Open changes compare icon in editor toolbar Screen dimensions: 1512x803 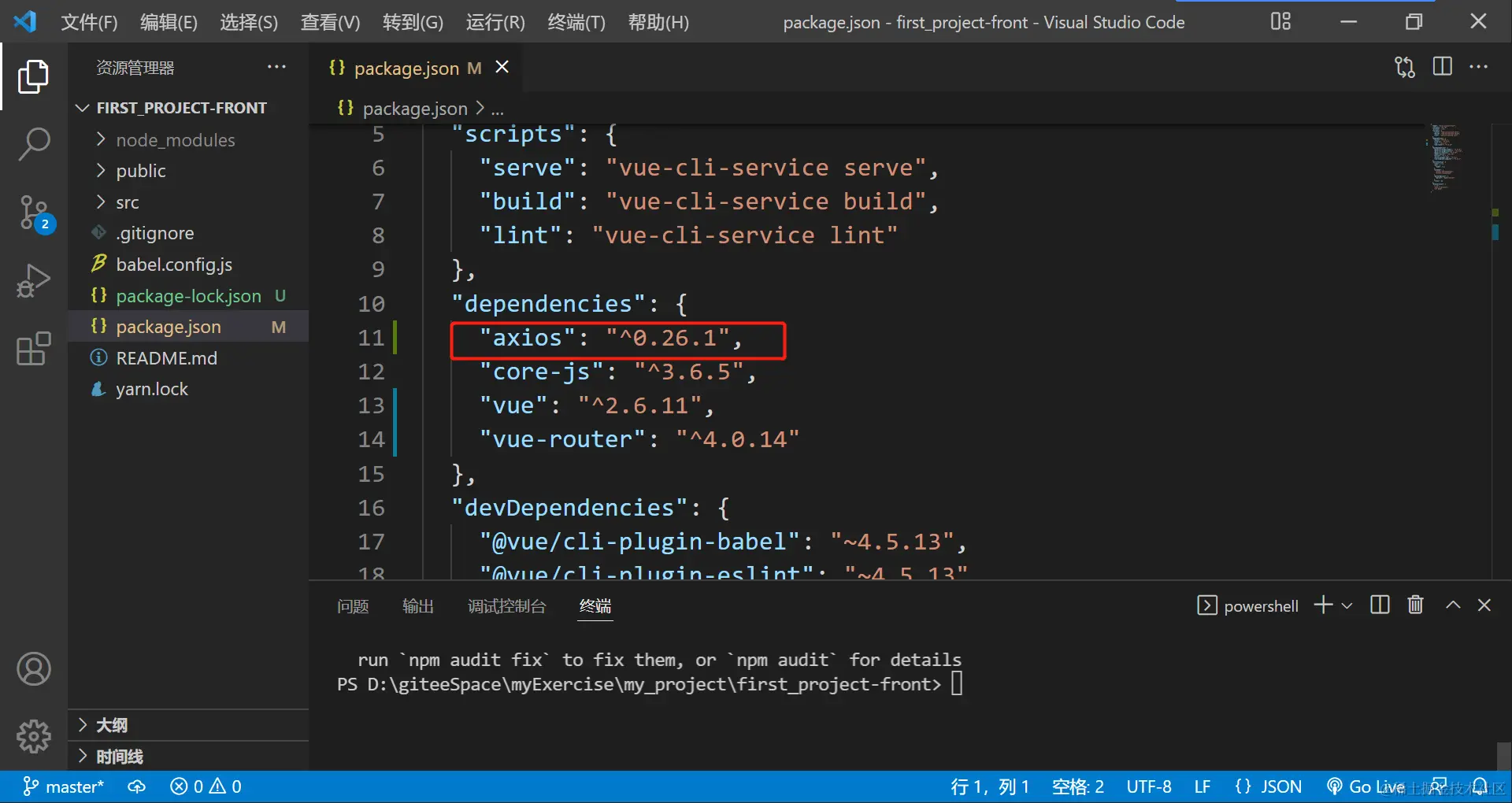click(1405, 67)
